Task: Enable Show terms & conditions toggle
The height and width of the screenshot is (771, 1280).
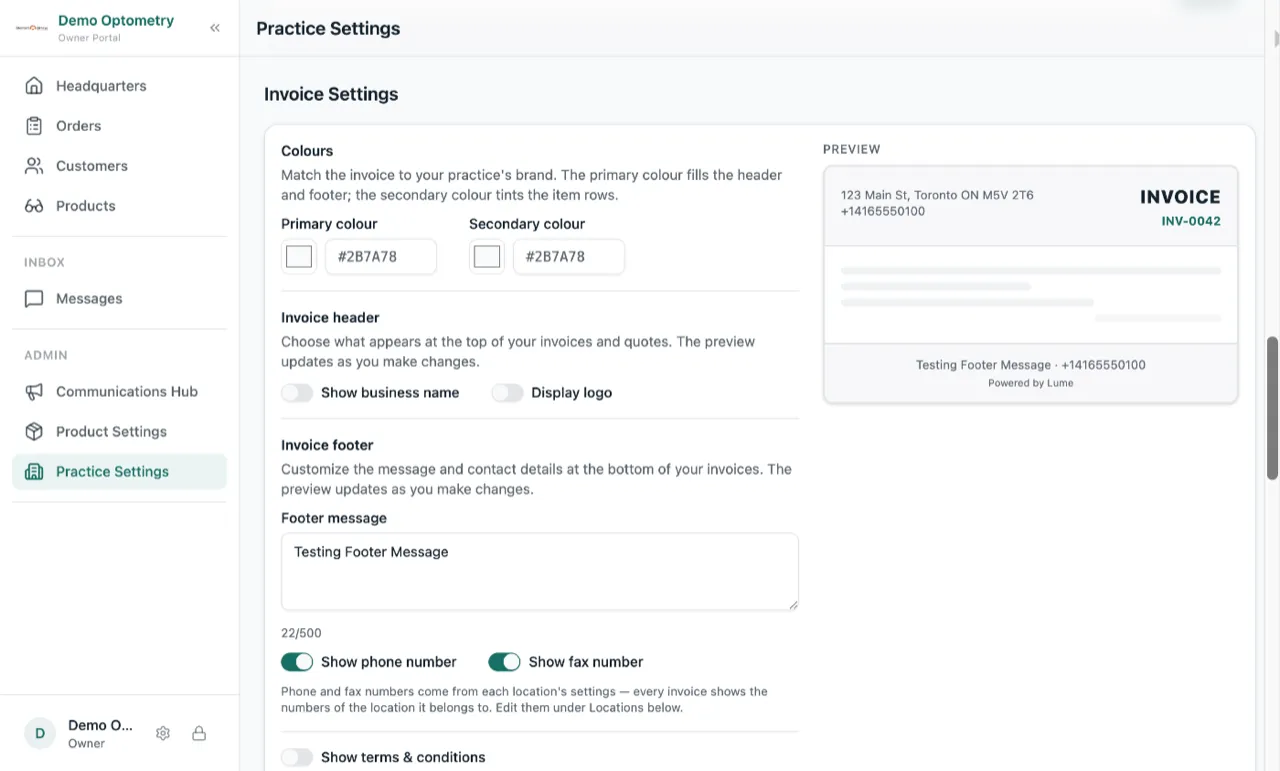Action: point(297,758)
